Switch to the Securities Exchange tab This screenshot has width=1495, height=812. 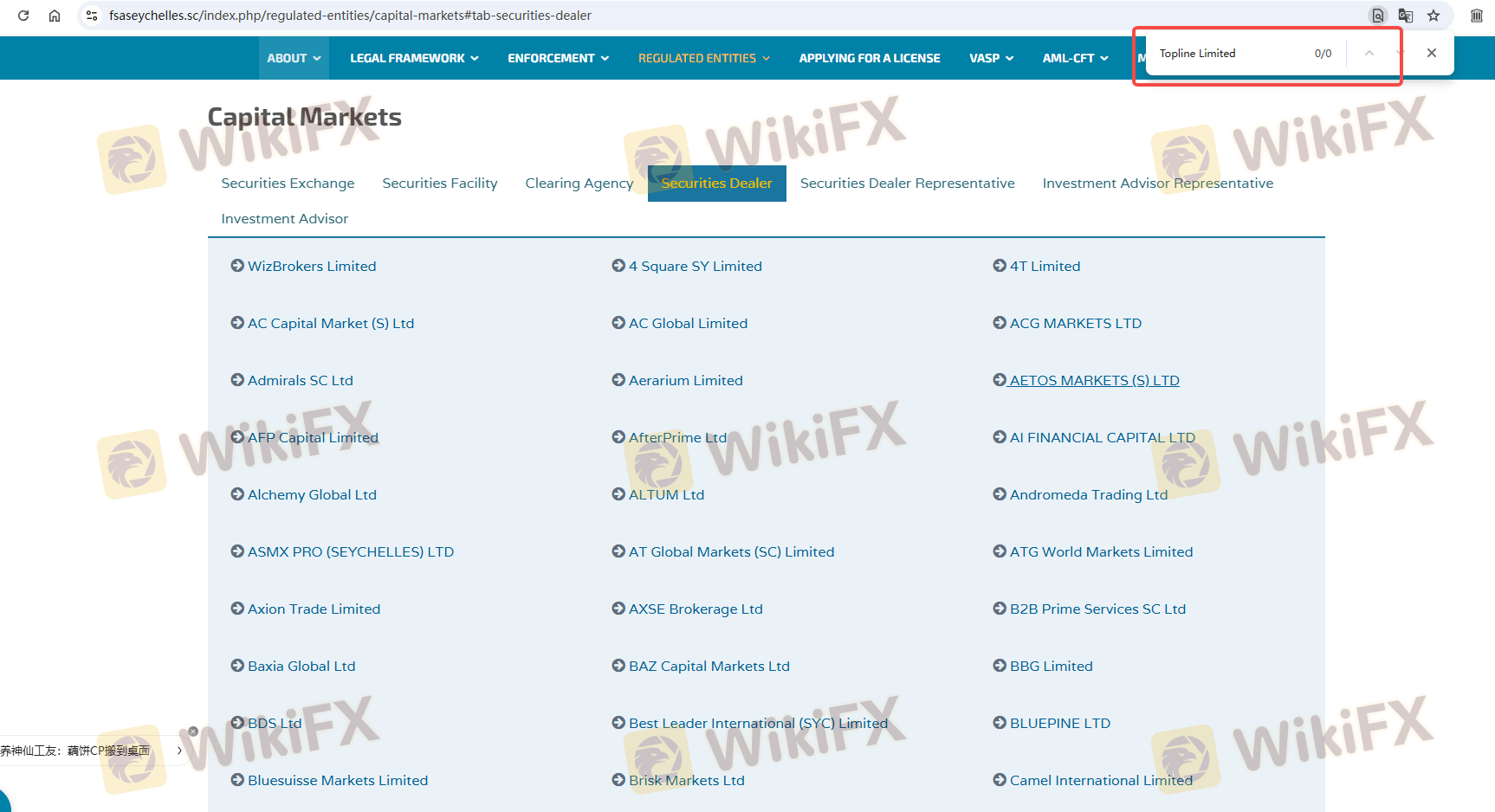click(288, 184)
